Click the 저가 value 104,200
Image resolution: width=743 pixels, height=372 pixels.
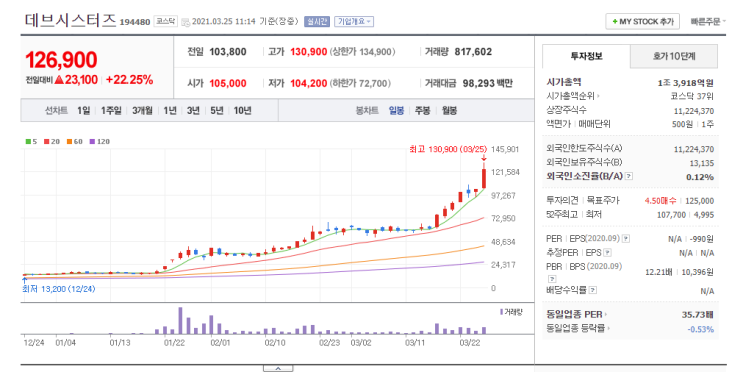308,83
